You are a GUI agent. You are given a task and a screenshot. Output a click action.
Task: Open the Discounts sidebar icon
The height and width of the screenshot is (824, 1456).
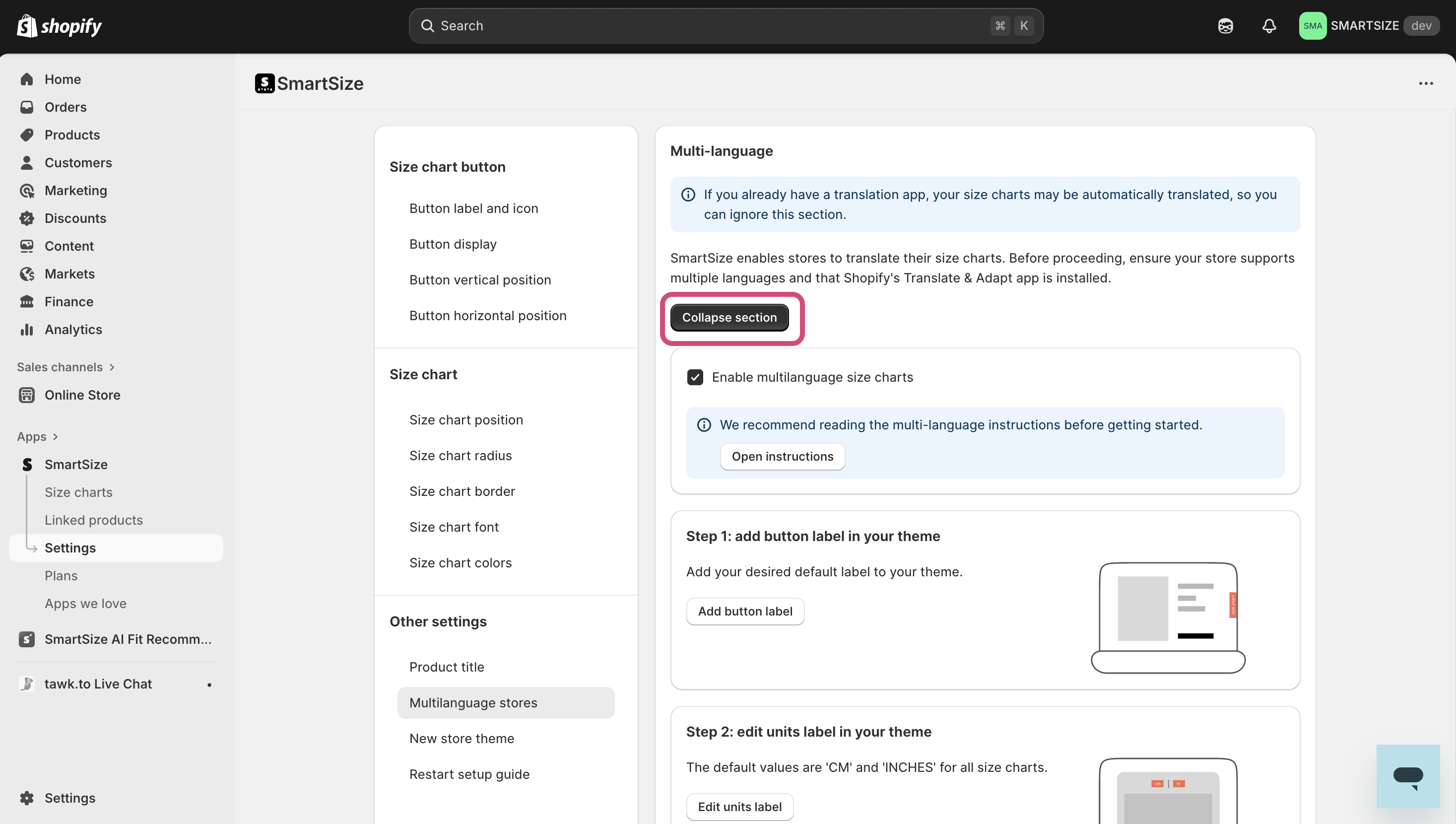pyautogui.click(x=27, y=218)
